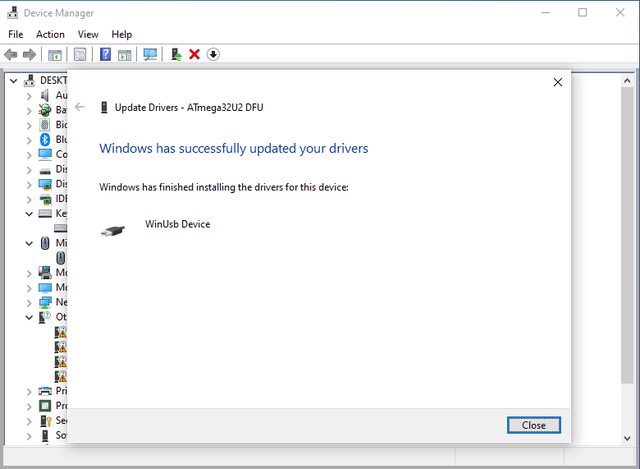Click the WinUsb Device USB plug icon
This screenshot has height=469, width=640.
[113, 231]
